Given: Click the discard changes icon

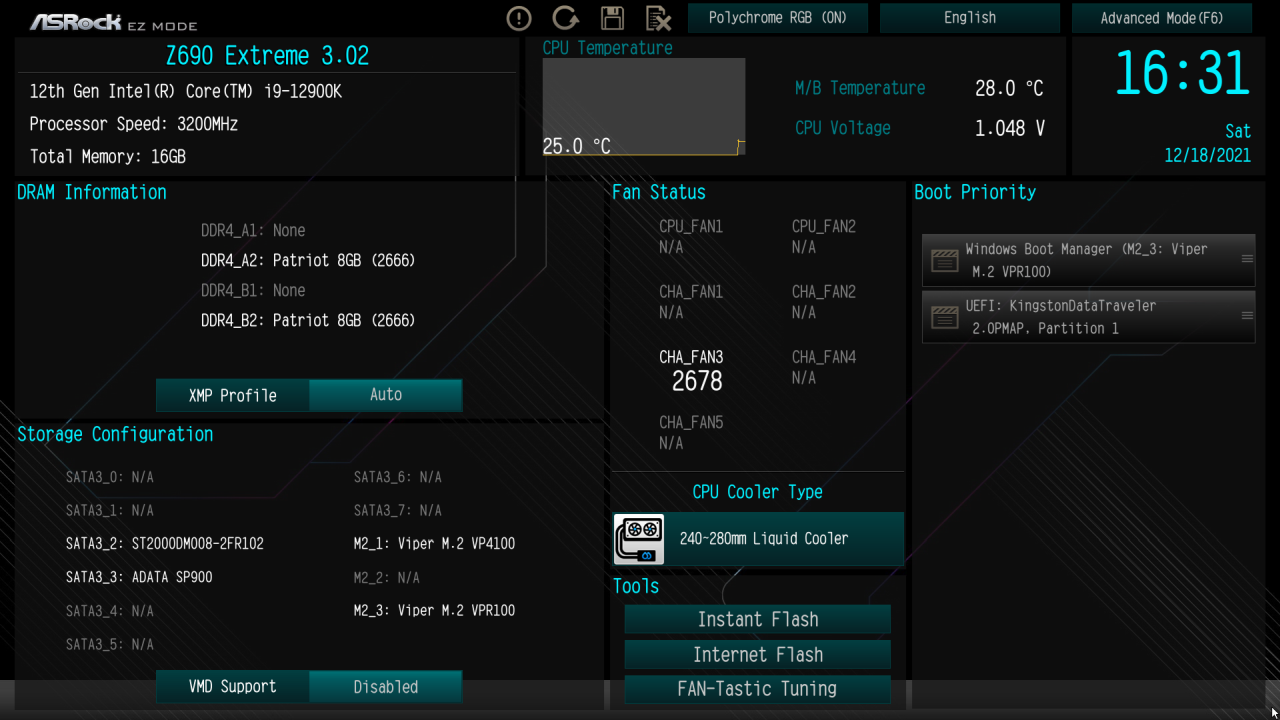Looking at the screenshot, I should tap(658, 18).
